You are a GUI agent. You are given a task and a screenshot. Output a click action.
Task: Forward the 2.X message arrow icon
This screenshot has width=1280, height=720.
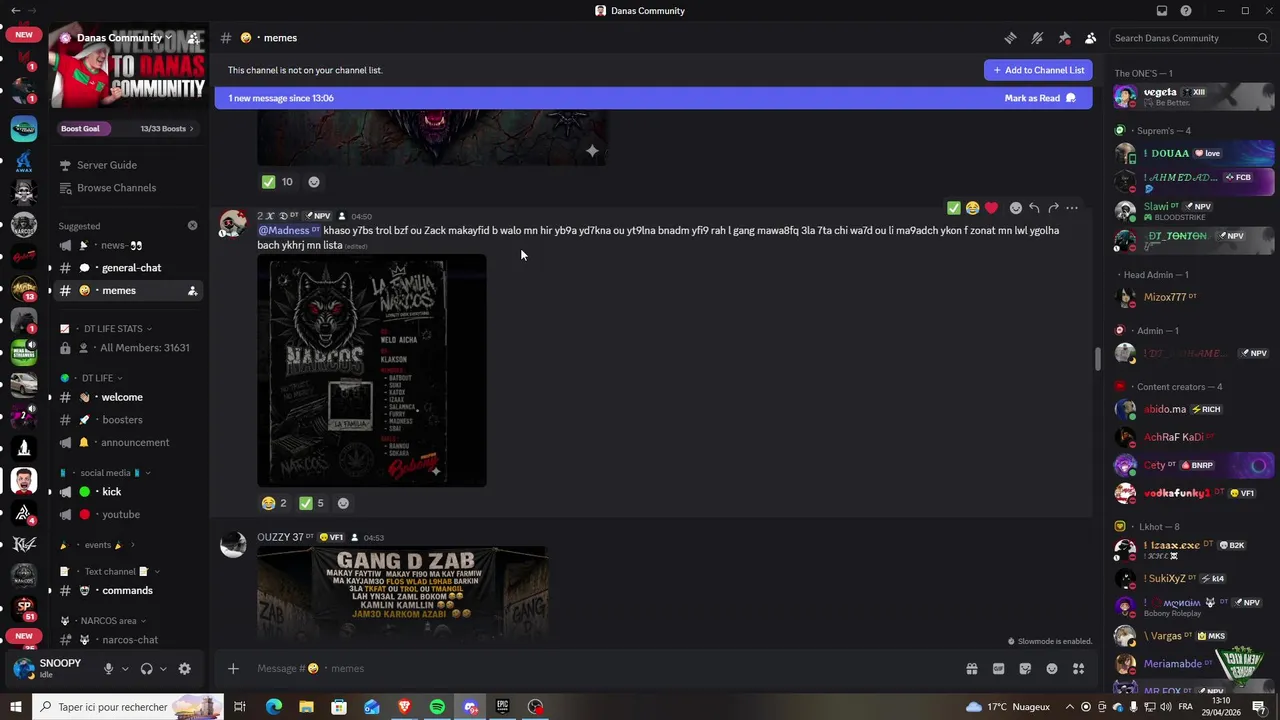[x=1053, y=208]
